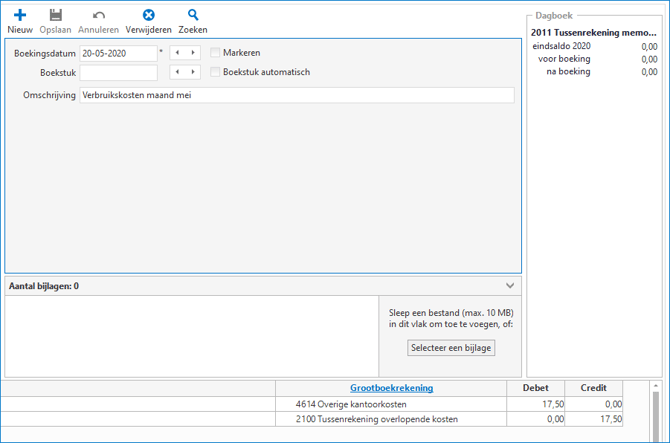Viewport: 670px width, 443px height.
Task: Enable the Markeren checkbox
Action: [x=216, y=53]
